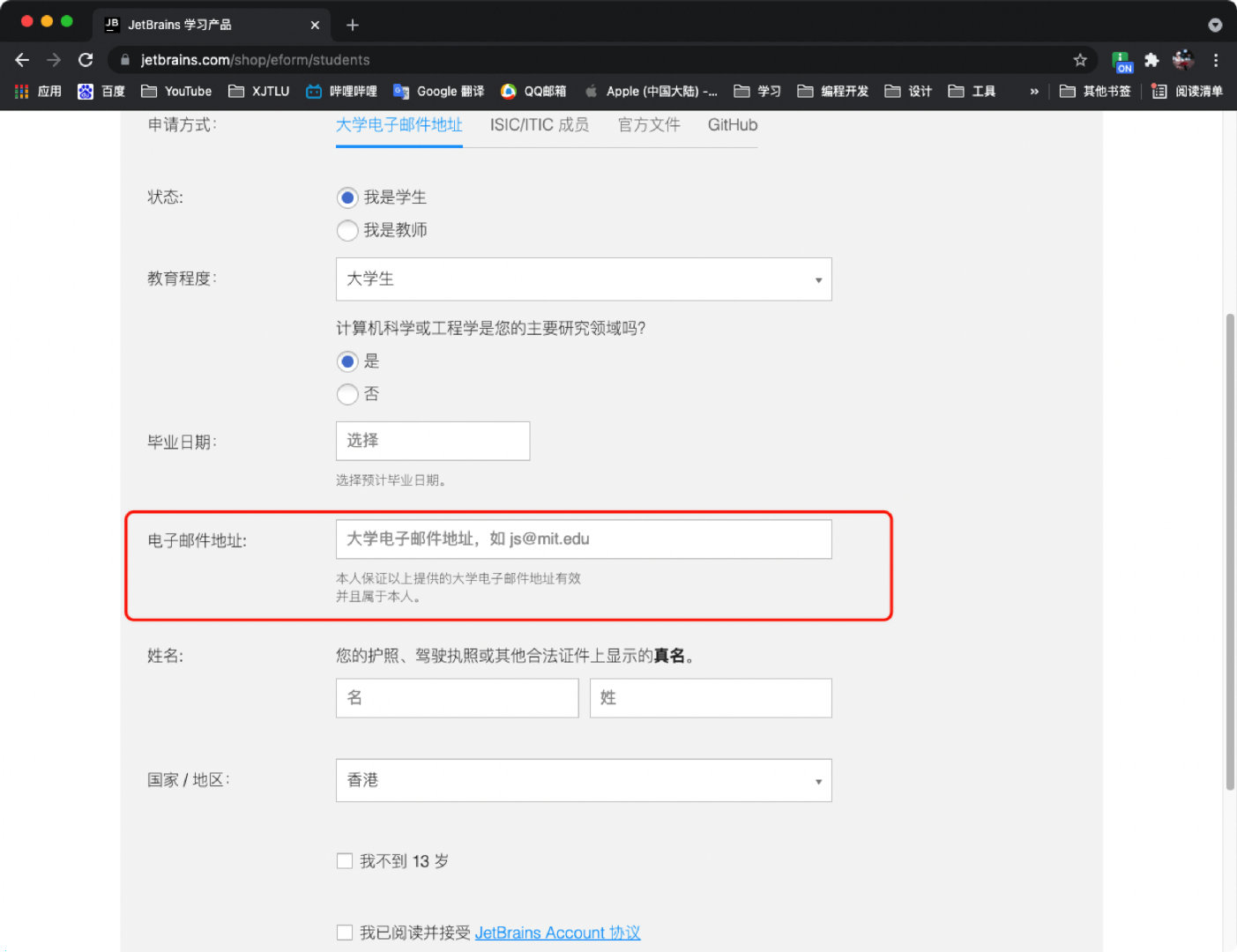1237x952 pixels.
Task: Open the JetBrains Account 协议 link
Action: tap(557, 933)
